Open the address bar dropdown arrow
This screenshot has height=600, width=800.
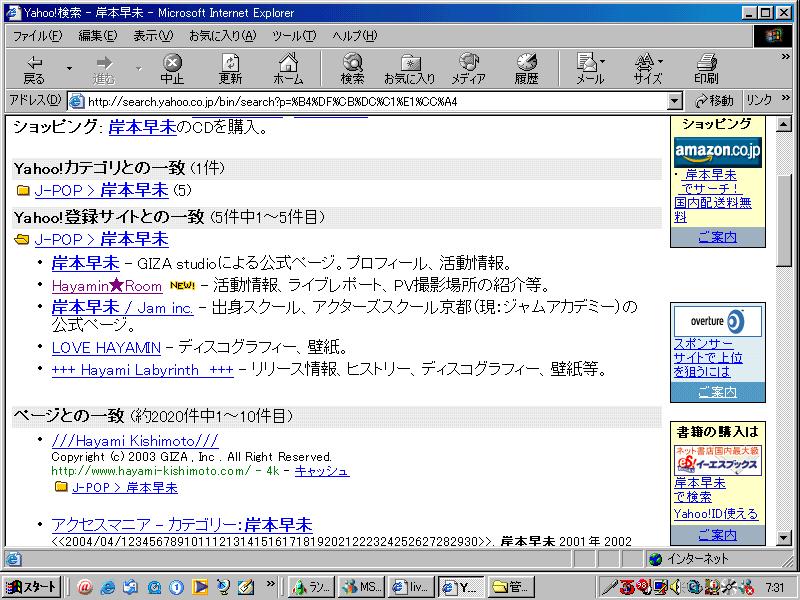pyautogui.click(x=675, y=101)
